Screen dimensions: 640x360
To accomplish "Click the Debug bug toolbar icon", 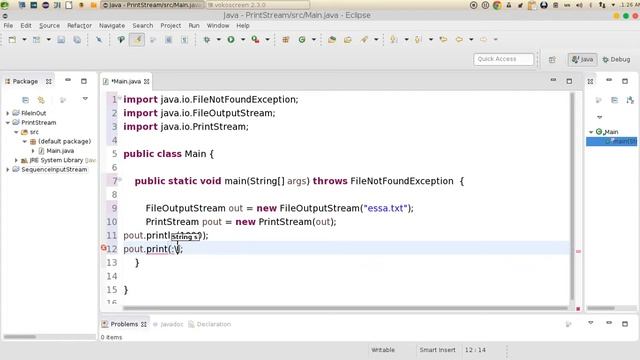I will point(207,40).
